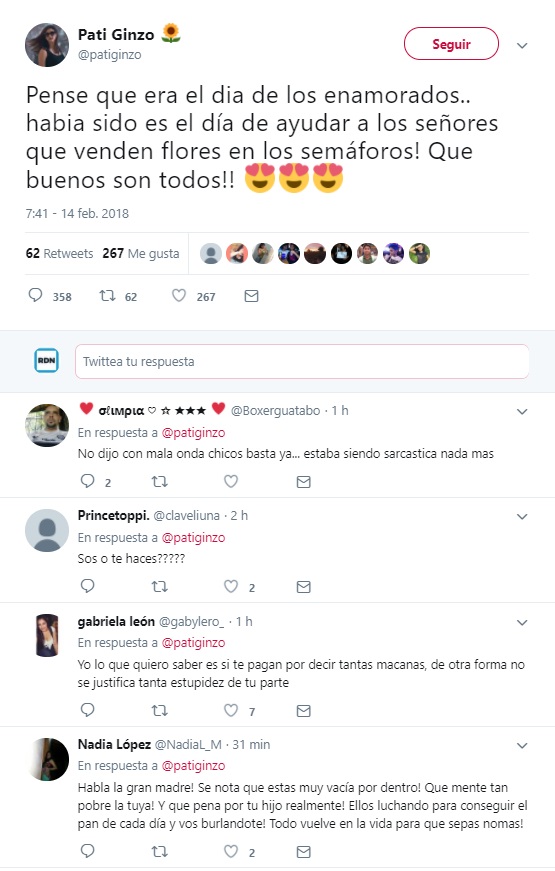Open Pati Ginzo's profile picture
Image resolution: width=555 pixels, height=871 pixels.
click(x=47, y=45)
